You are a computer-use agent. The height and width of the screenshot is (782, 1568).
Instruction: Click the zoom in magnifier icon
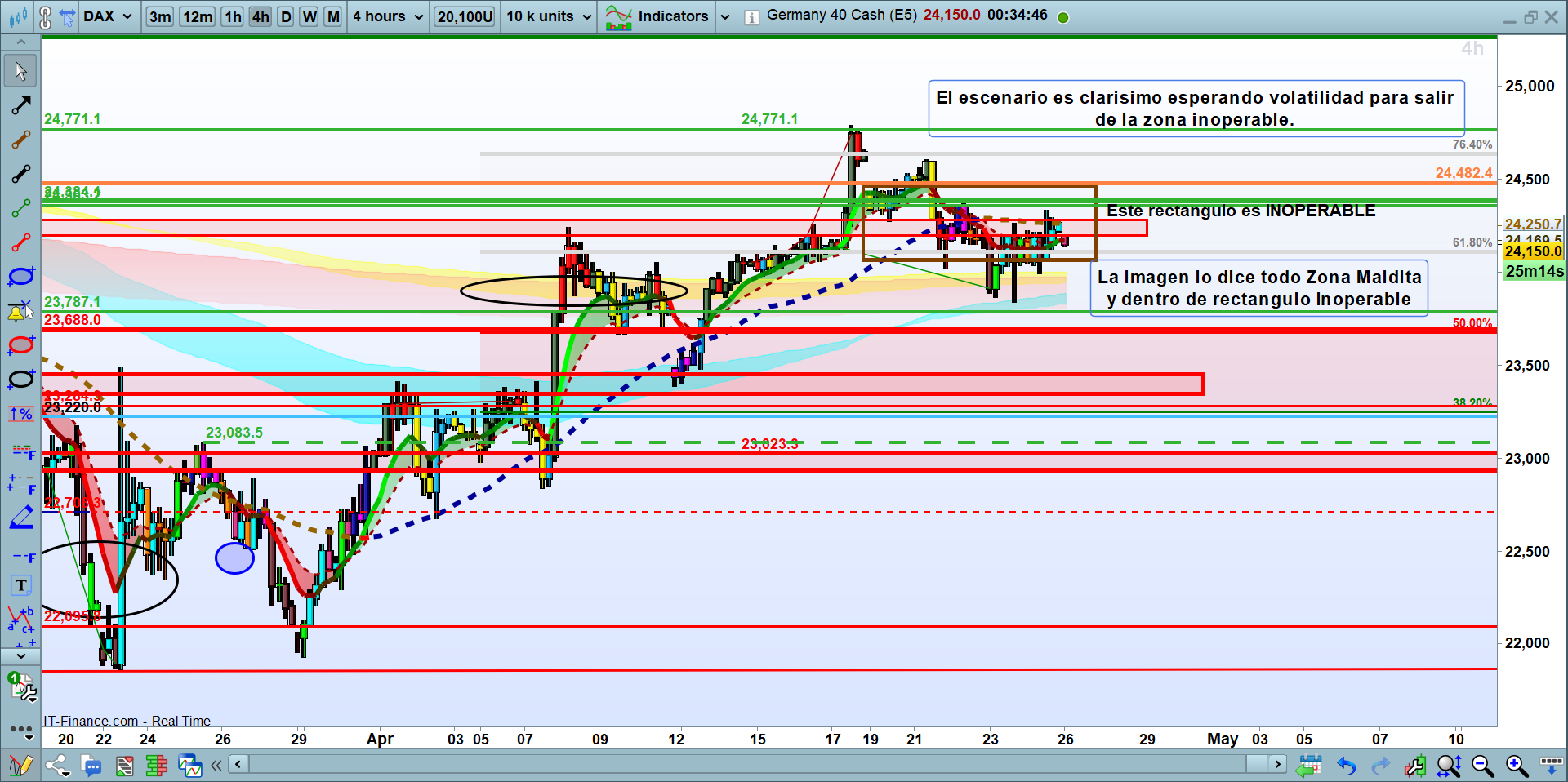click(1517, 766)
